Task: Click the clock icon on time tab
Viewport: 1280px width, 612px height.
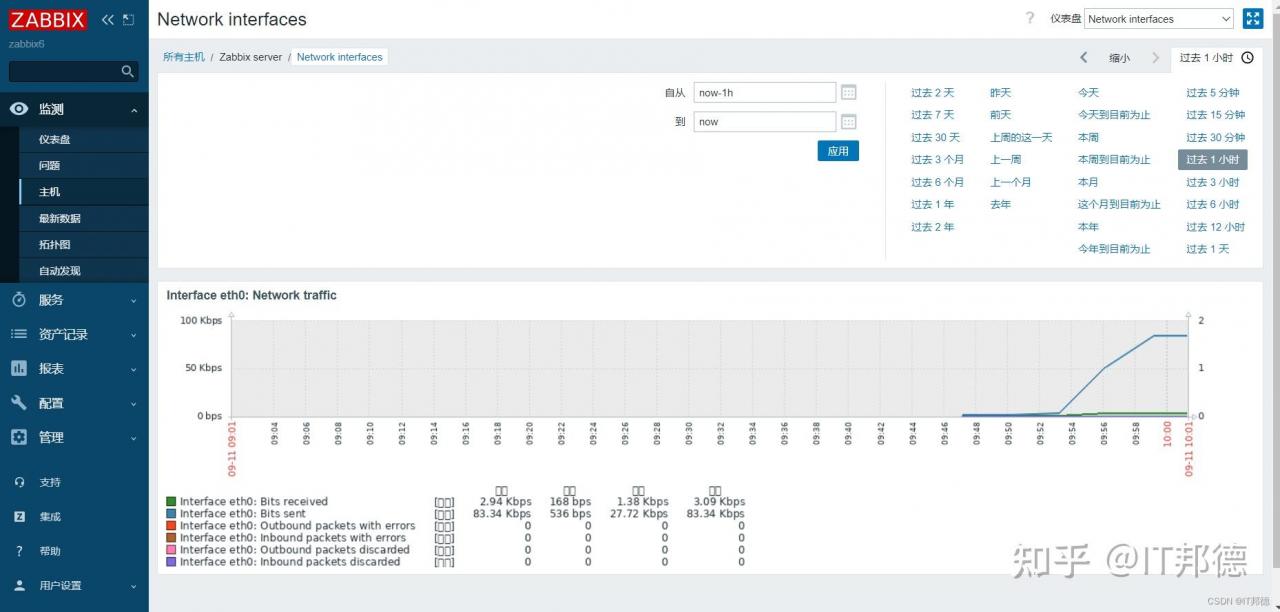Action: pos(1248,58)
